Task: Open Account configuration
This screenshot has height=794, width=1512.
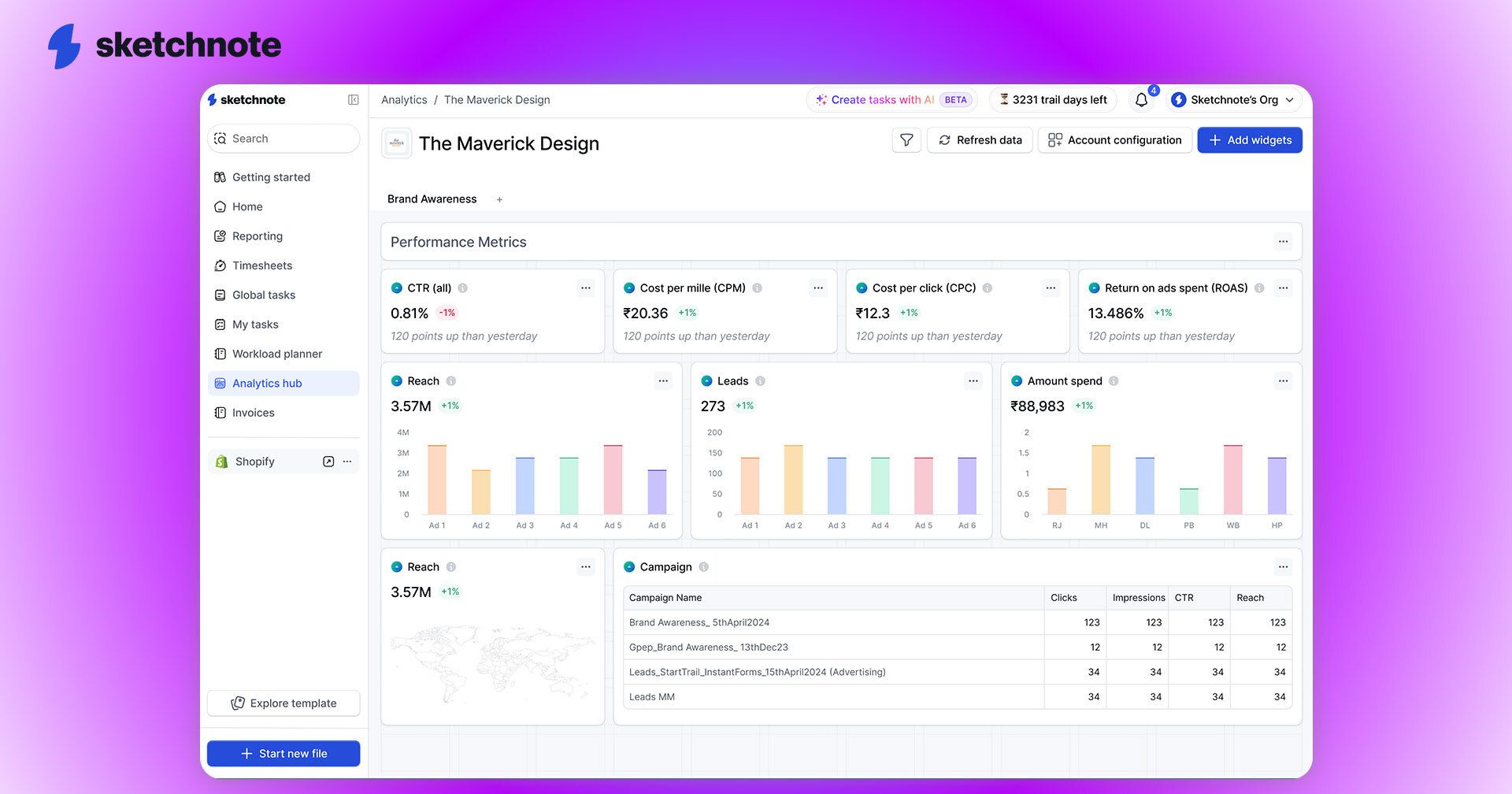Action: (1115, 140)
